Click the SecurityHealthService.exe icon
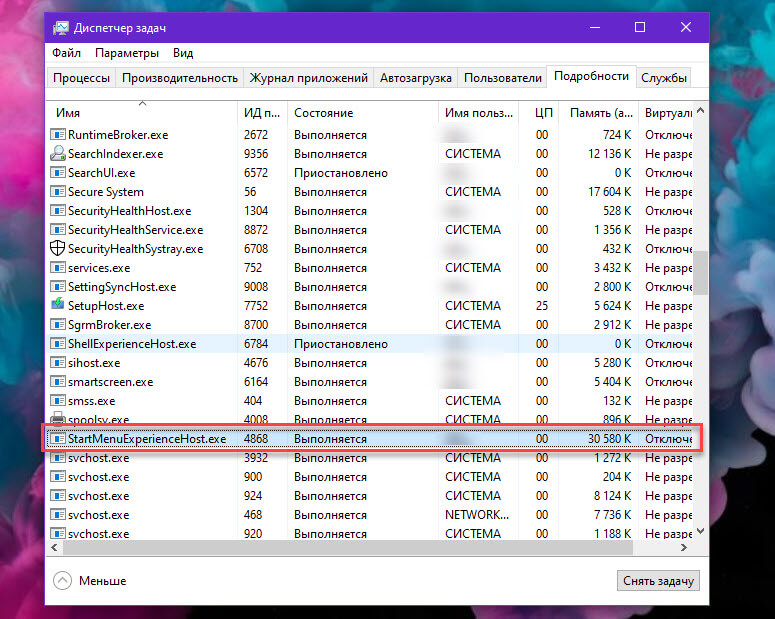Screen dimensions: 775x619 pos(58,229)
